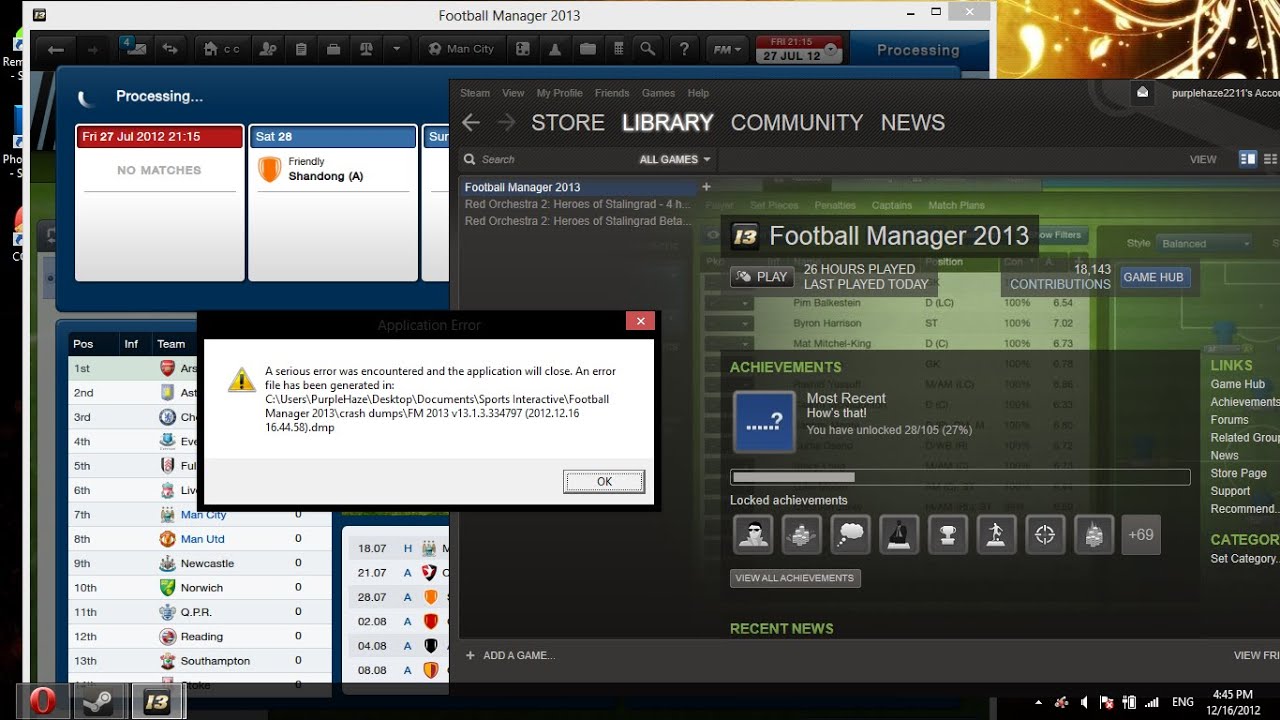Open Achievements link under LINKS
1280x720 pixels.
1245,402
